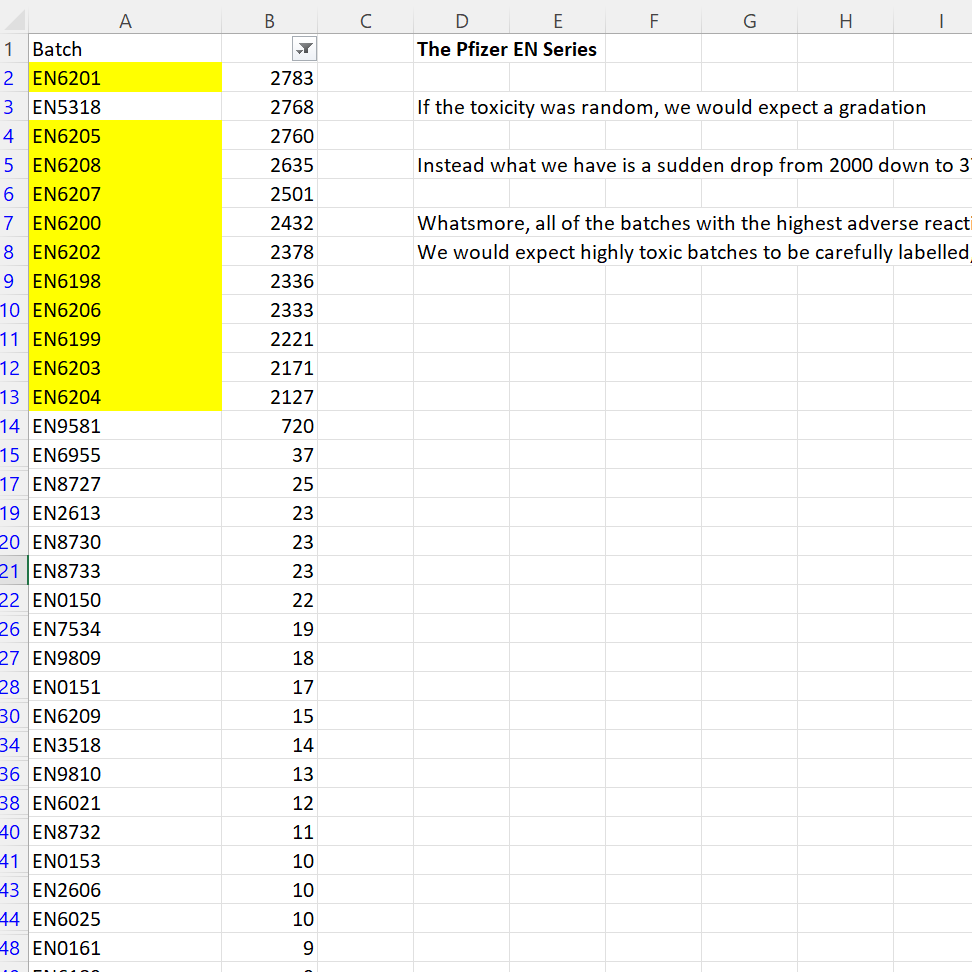Click column D header to select it
Screen dimensions: 972x972
click(x=462, y=19)
